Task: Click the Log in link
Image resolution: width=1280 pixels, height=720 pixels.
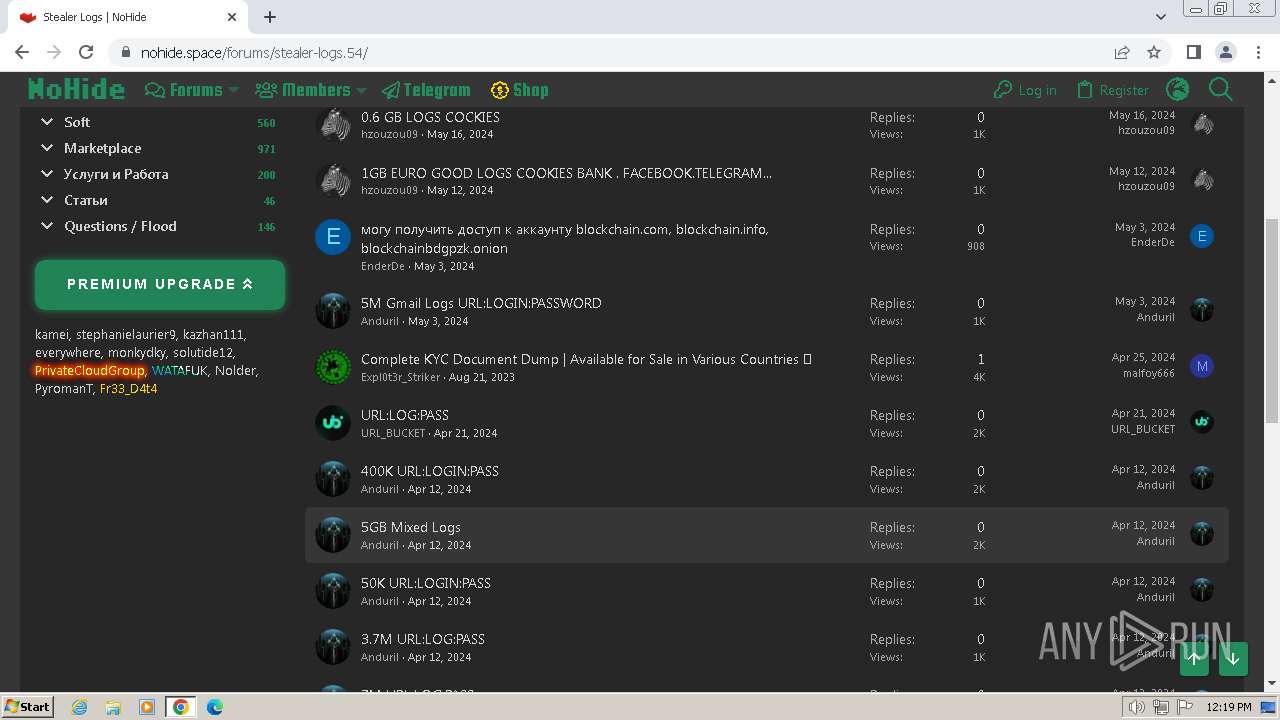Action: [x=1025, y=90]
